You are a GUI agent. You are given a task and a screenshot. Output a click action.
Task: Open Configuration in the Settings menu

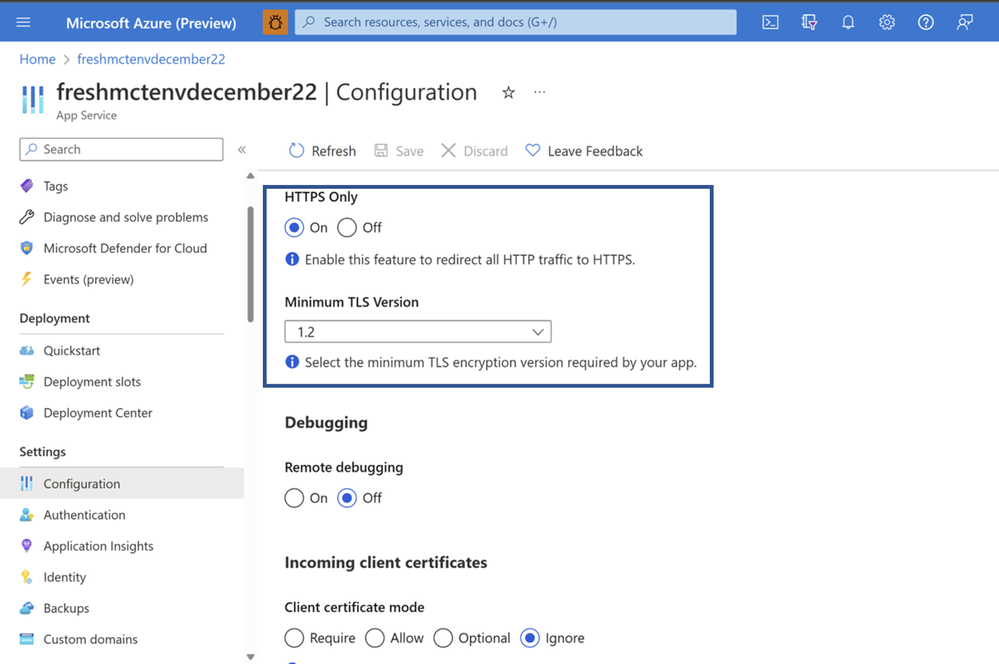point(122,484)
